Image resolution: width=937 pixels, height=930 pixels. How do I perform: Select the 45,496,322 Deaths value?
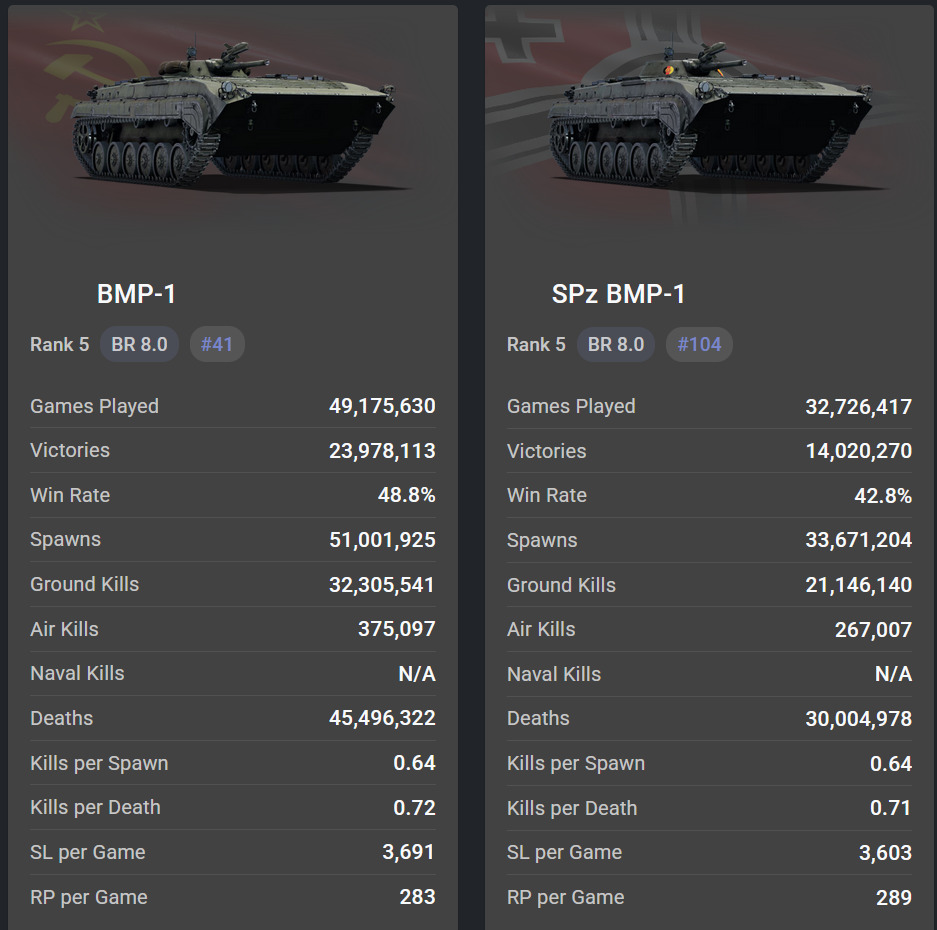coord(382,718)
